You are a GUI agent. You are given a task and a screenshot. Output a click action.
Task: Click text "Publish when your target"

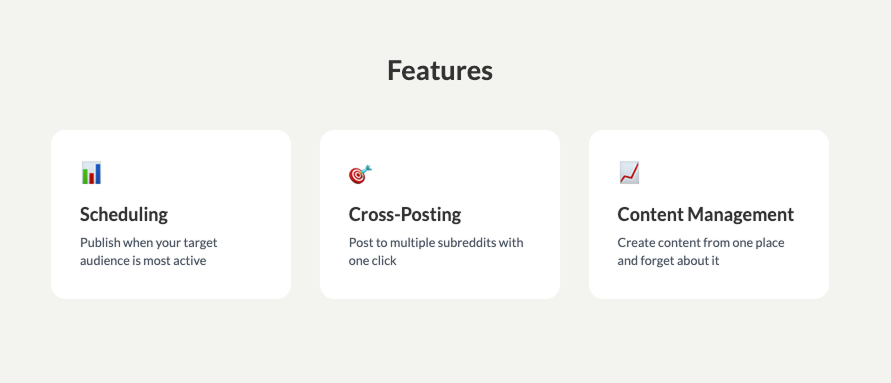[x=149, y=243]
